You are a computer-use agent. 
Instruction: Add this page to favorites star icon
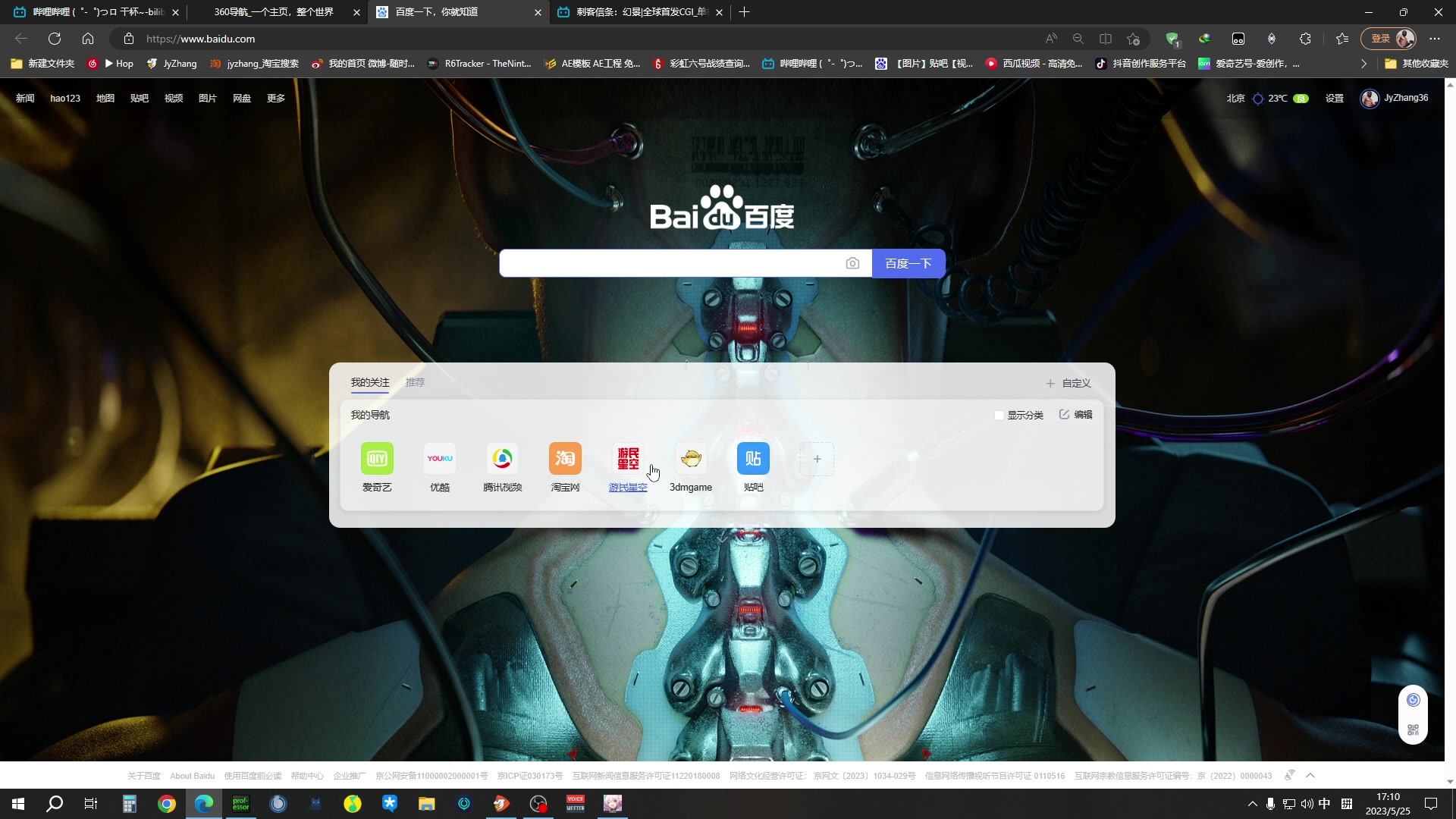click(x=1134, y=39)
